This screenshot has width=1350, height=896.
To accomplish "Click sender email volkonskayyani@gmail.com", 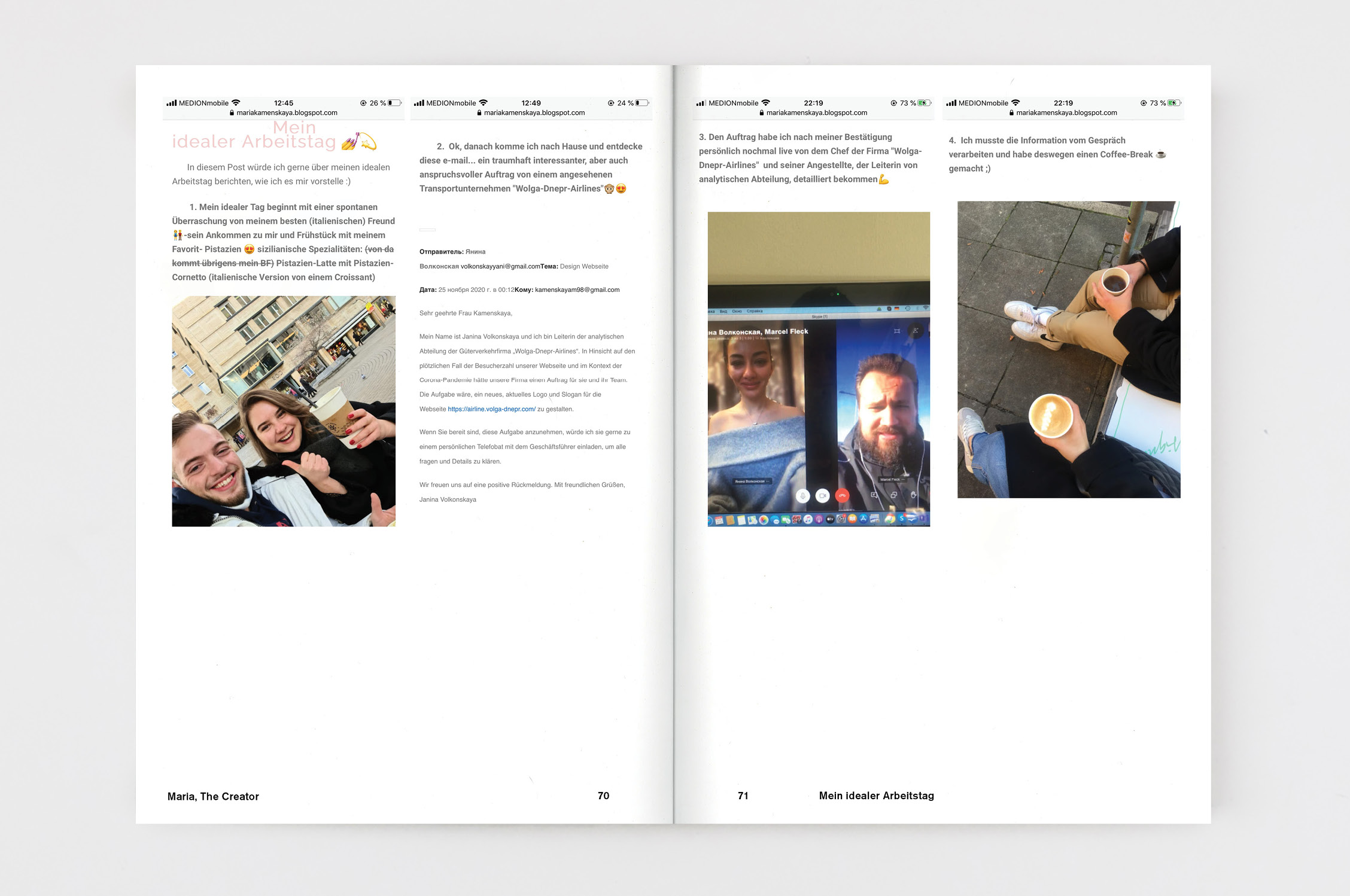I will (500, 266).
